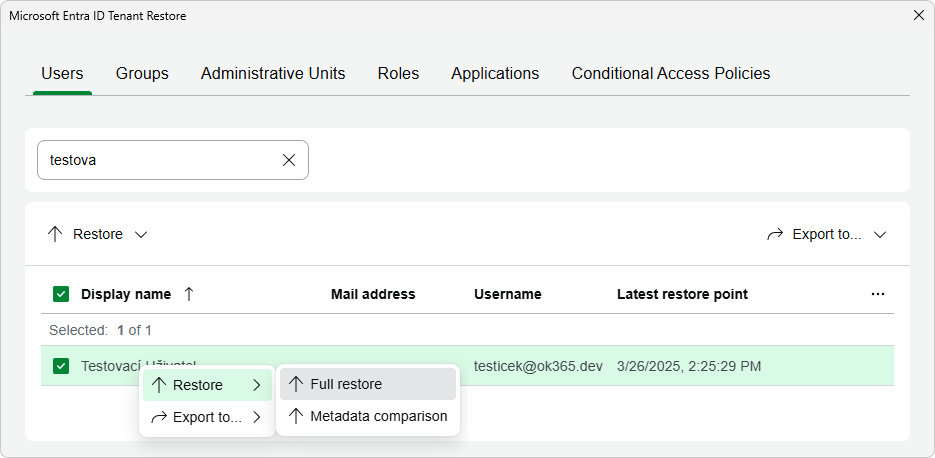The image size is (935, 458).
Task: Click the Metadata comparison up-arrow icon
Action: click(x=296, y=416)
